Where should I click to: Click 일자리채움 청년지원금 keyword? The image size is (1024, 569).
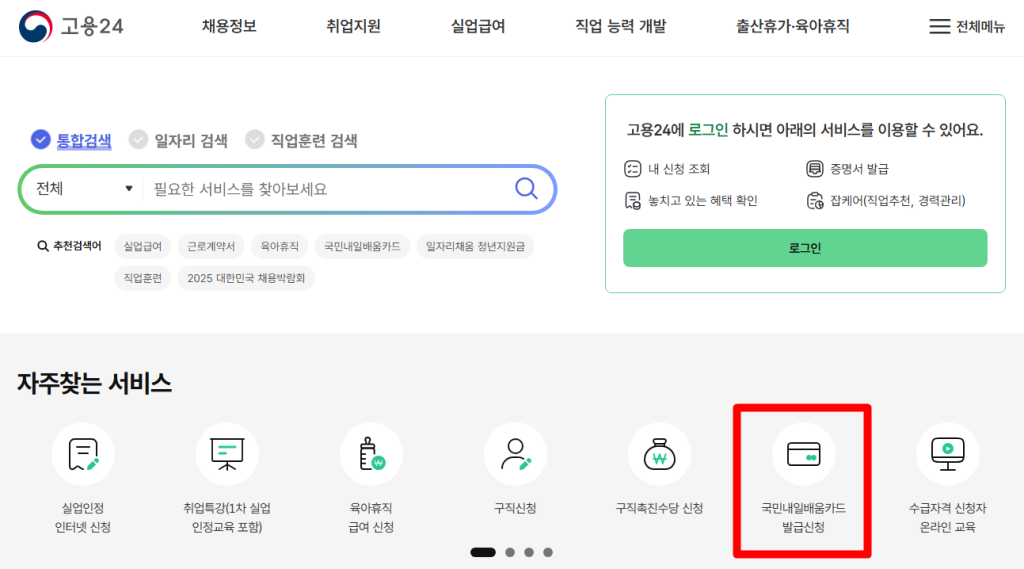click(475, 246)
